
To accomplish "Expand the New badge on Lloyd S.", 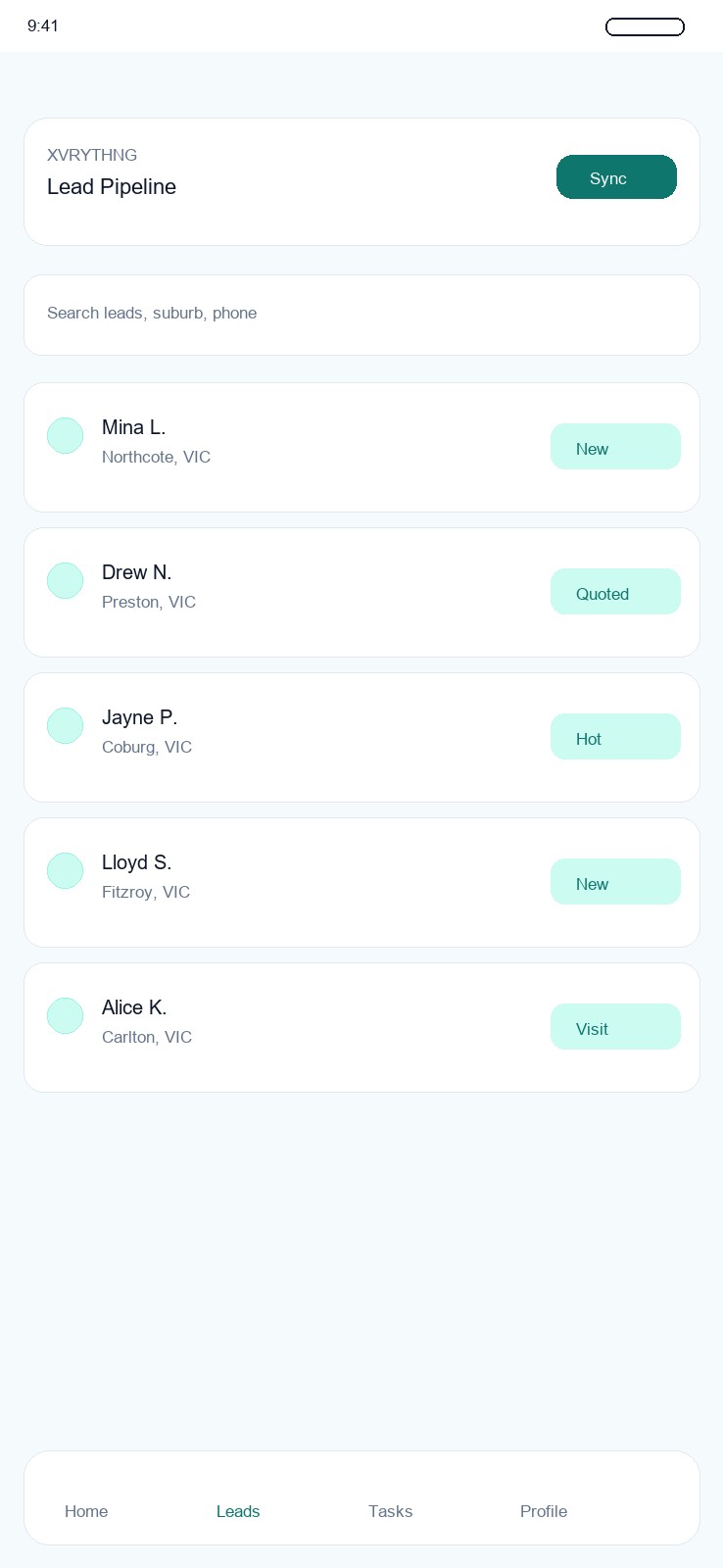I will pos(615,881).
